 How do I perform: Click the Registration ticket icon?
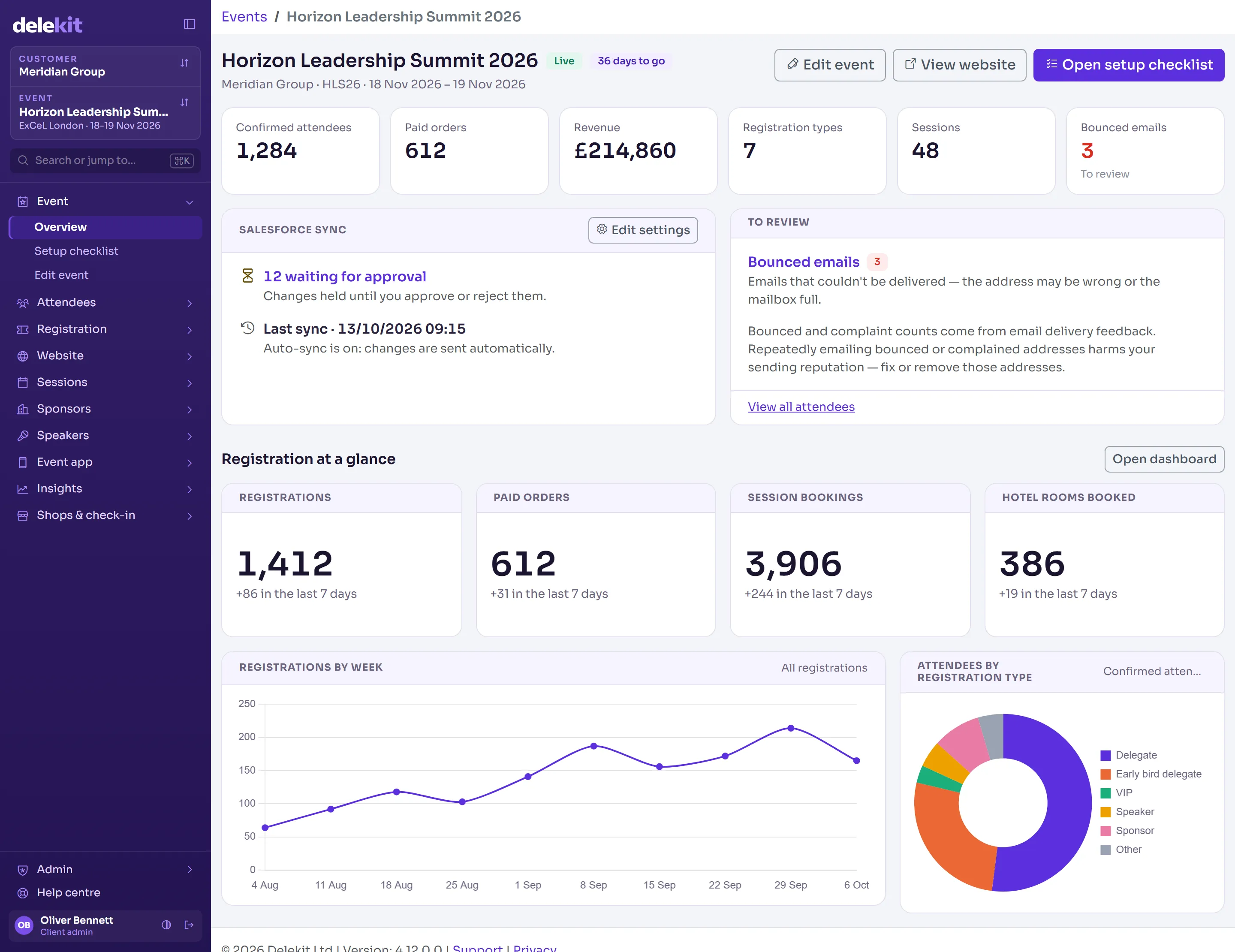[23, 330]
